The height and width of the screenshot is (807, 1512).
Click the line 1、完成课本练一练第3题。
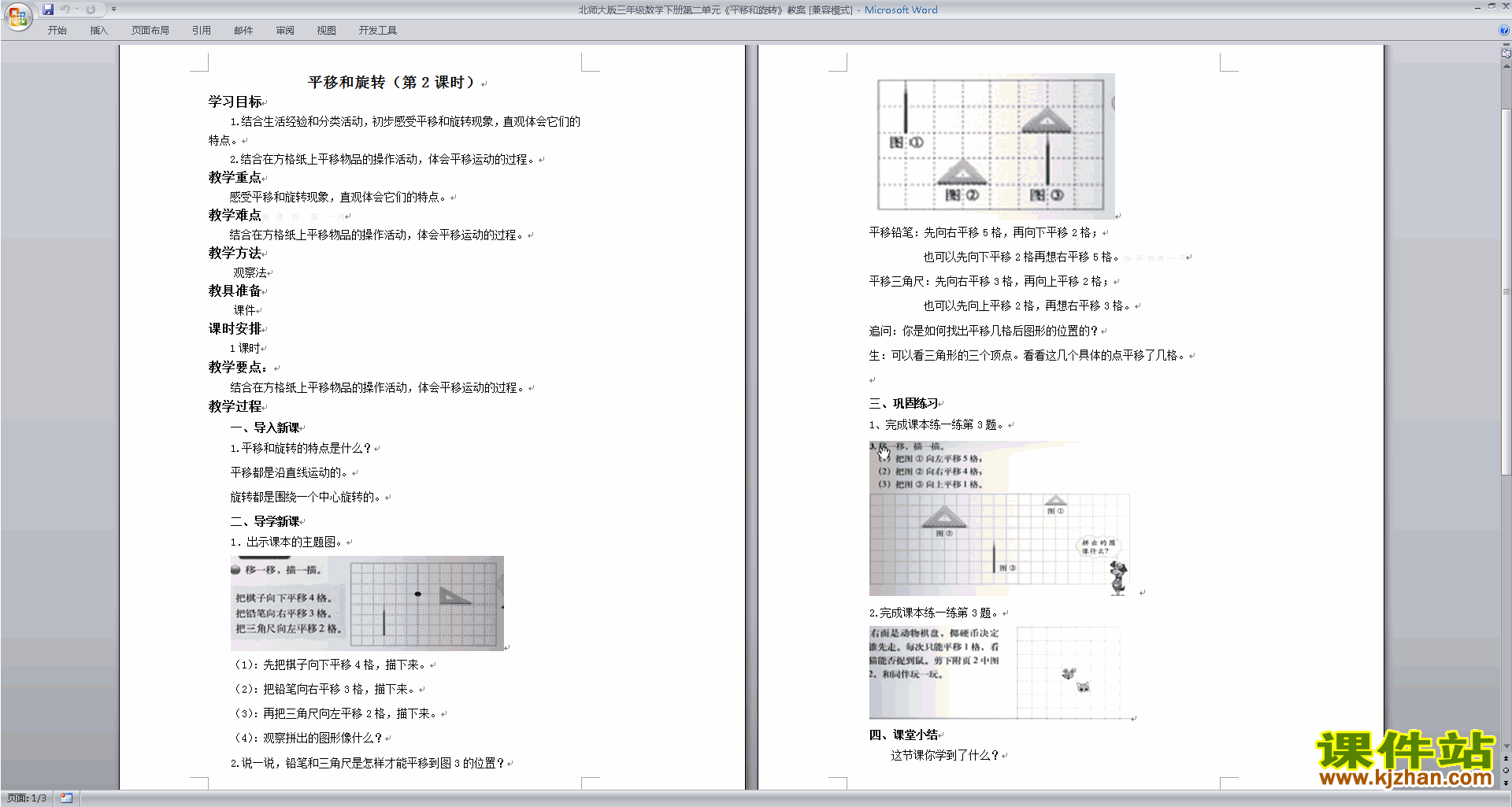point(938,425)
